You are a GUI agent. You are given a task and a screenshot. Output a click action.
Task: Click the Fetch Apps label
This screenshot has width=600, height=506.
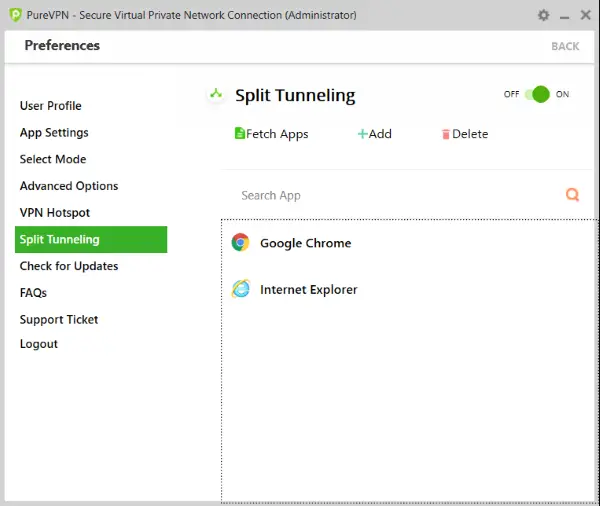click(x=277, y=134)
